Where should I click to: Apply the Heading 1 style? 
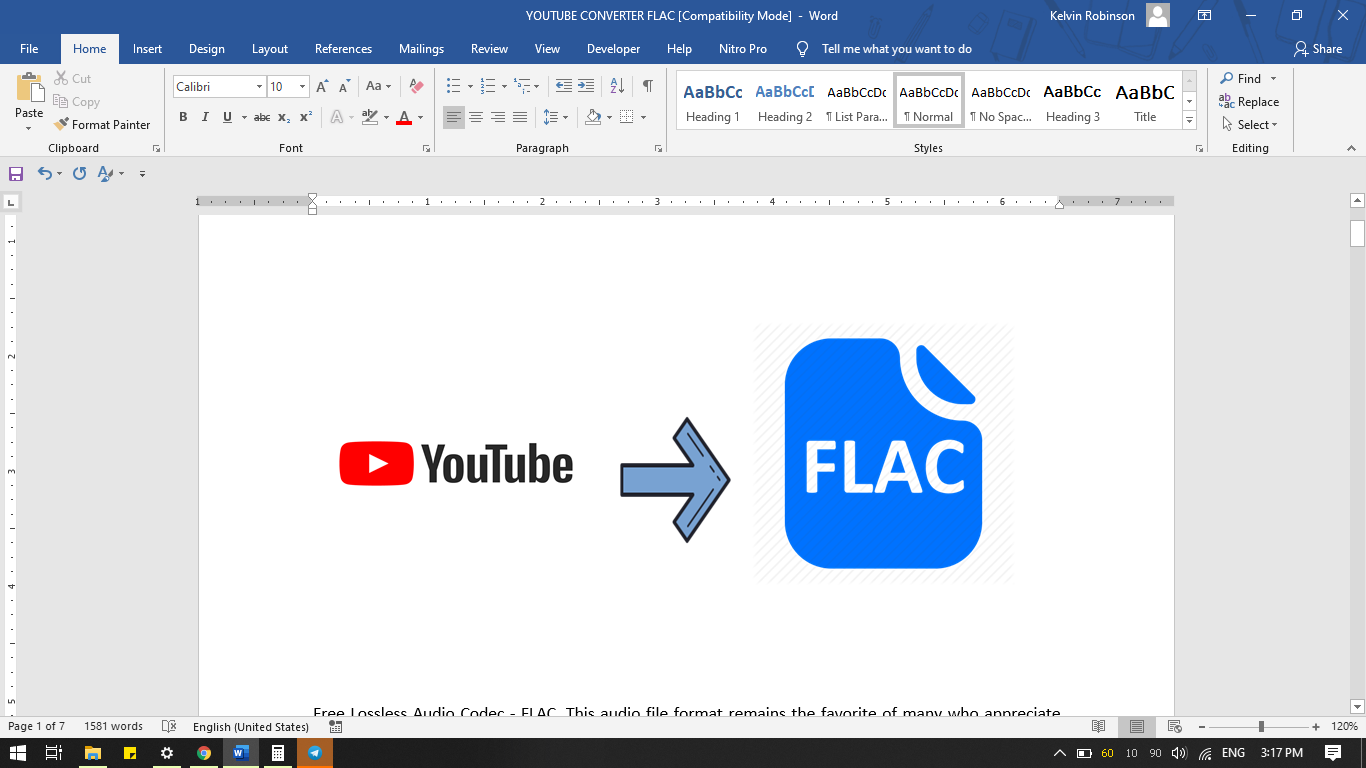click(713, 101)
